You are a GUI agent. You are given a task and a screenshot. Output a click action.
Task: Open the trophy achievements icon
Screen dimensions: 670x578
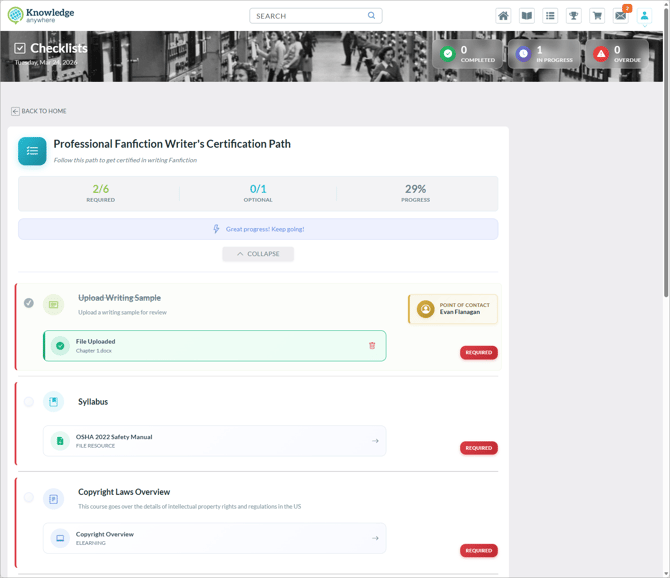click(x=574, y=16)
